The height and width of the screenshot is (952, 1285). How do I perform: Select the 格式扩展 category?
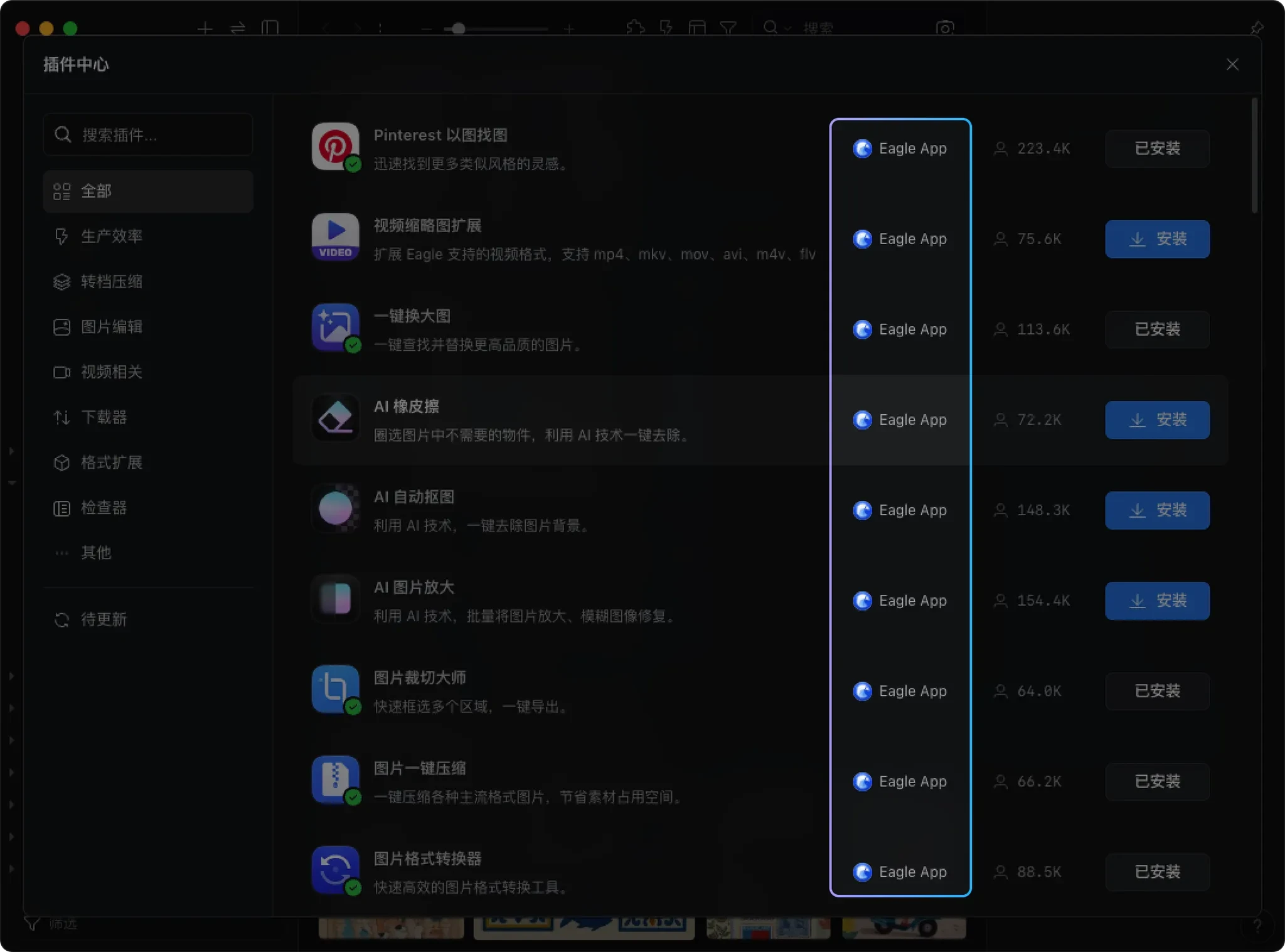coord(148,463)
